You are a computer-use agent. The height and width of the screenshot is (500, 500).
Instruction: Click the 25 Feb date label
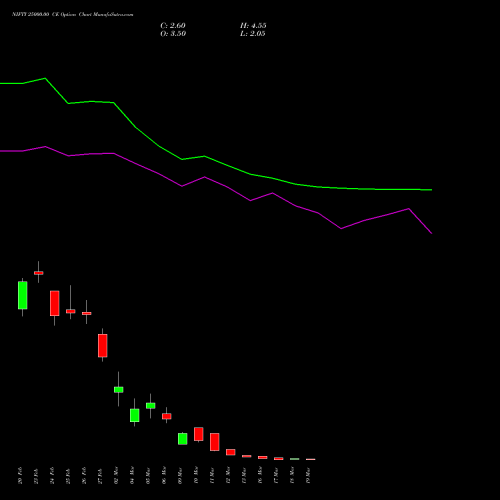click(69, 475)
